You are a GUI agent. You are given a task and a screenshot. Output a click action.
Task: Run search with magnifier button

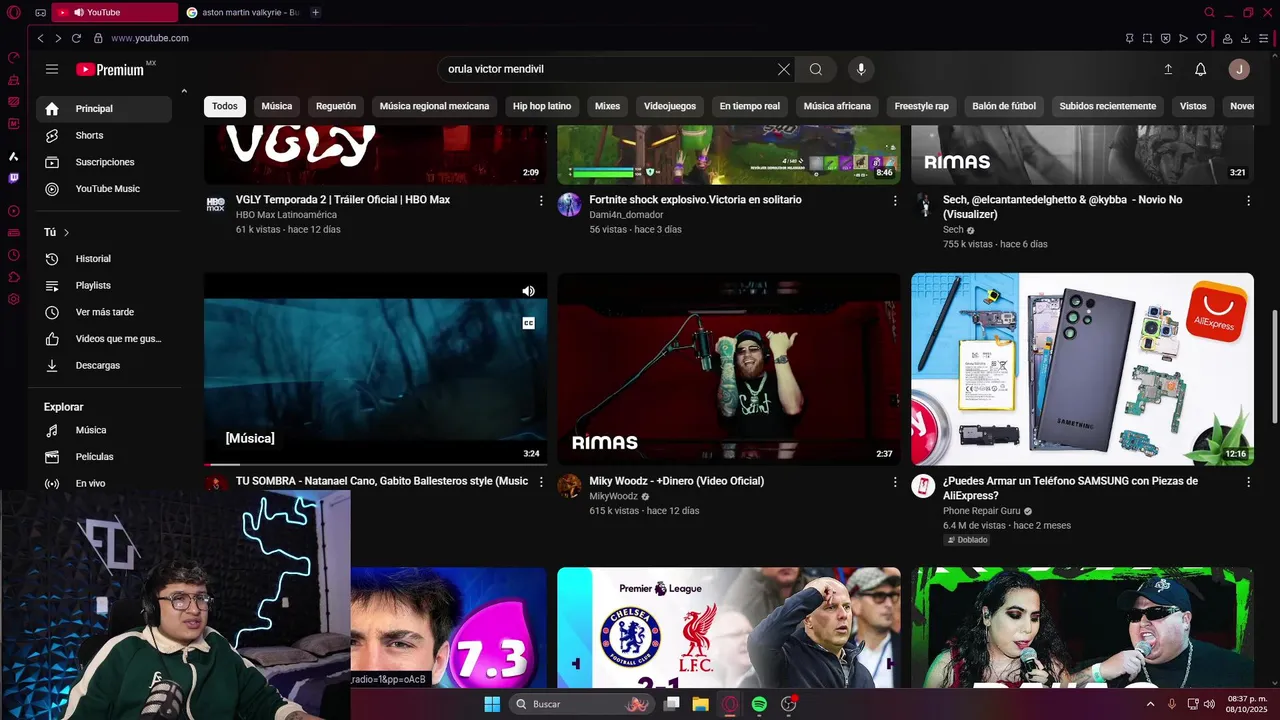point(816,69)
